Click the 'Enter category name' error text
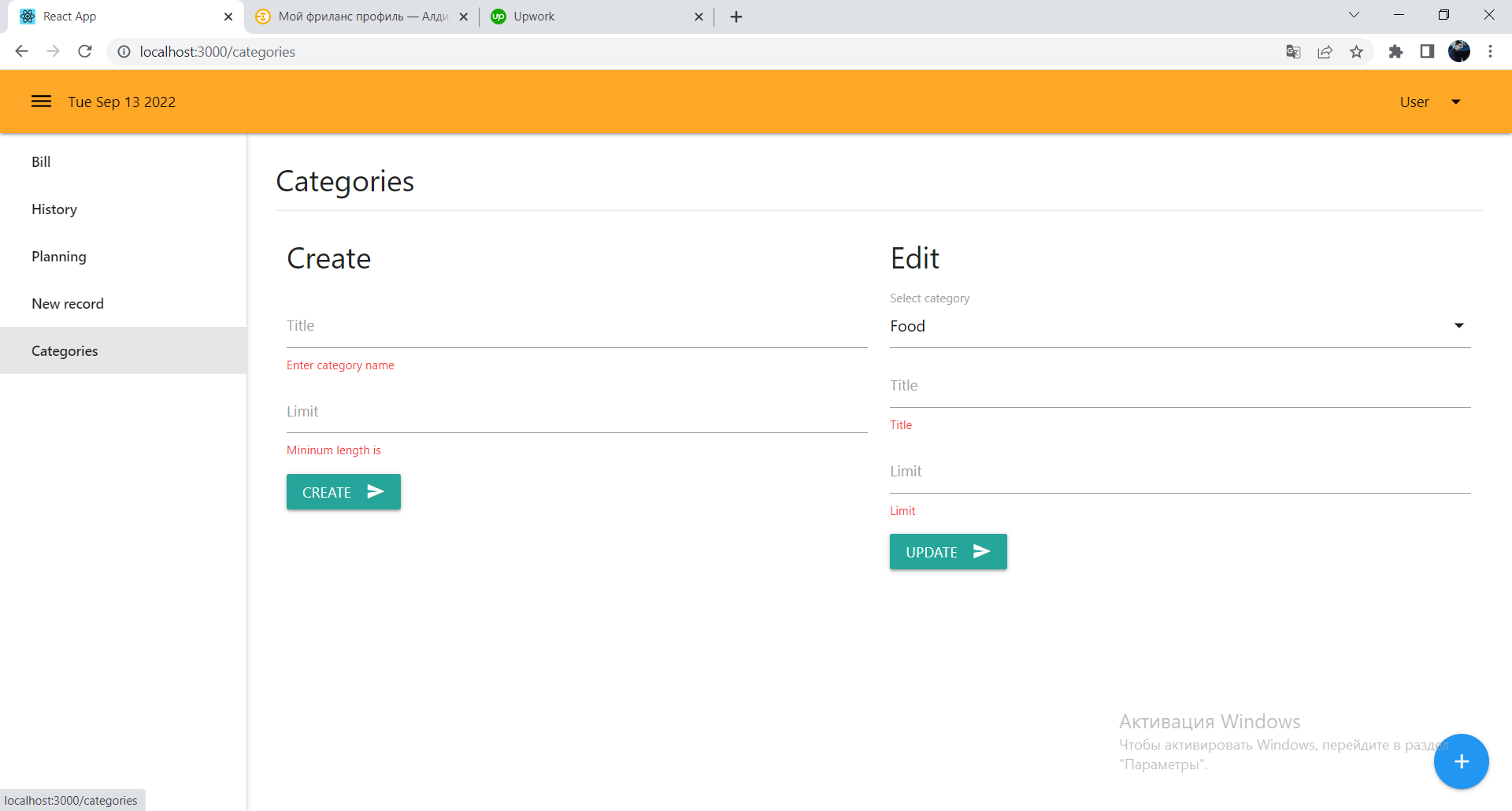 tap(340, 365)
